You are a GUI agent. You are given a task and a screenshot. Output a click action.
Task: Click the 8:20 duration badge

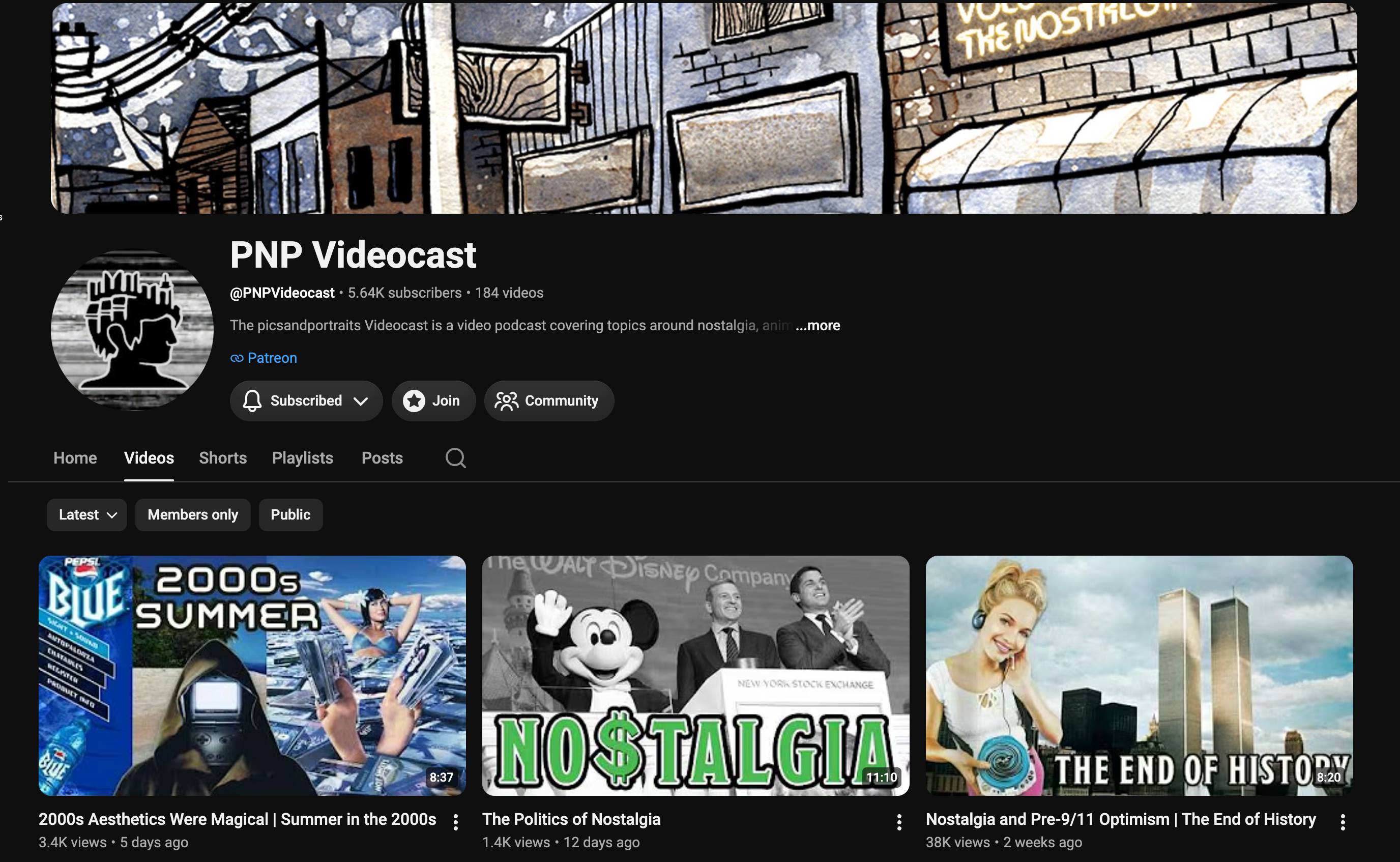pos(1328,777)
